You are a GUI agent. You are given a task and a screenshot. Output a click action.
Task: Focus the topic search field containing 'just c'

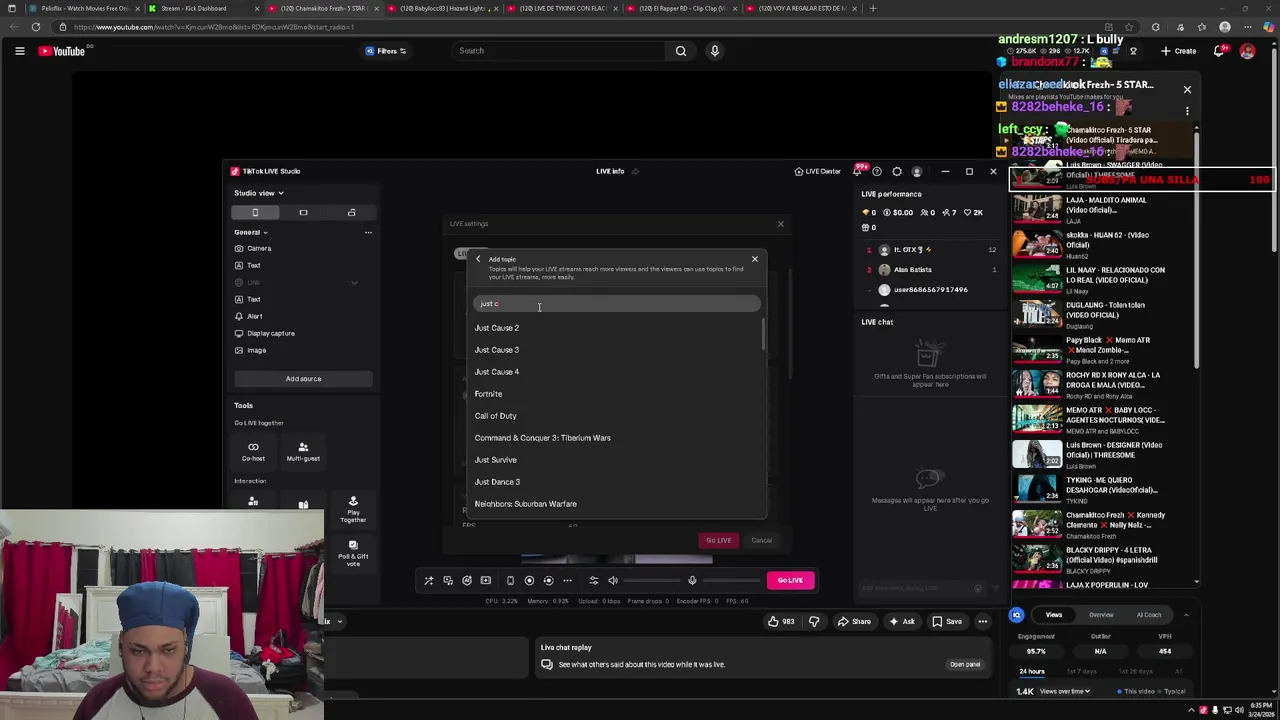(x=617, y=304)
